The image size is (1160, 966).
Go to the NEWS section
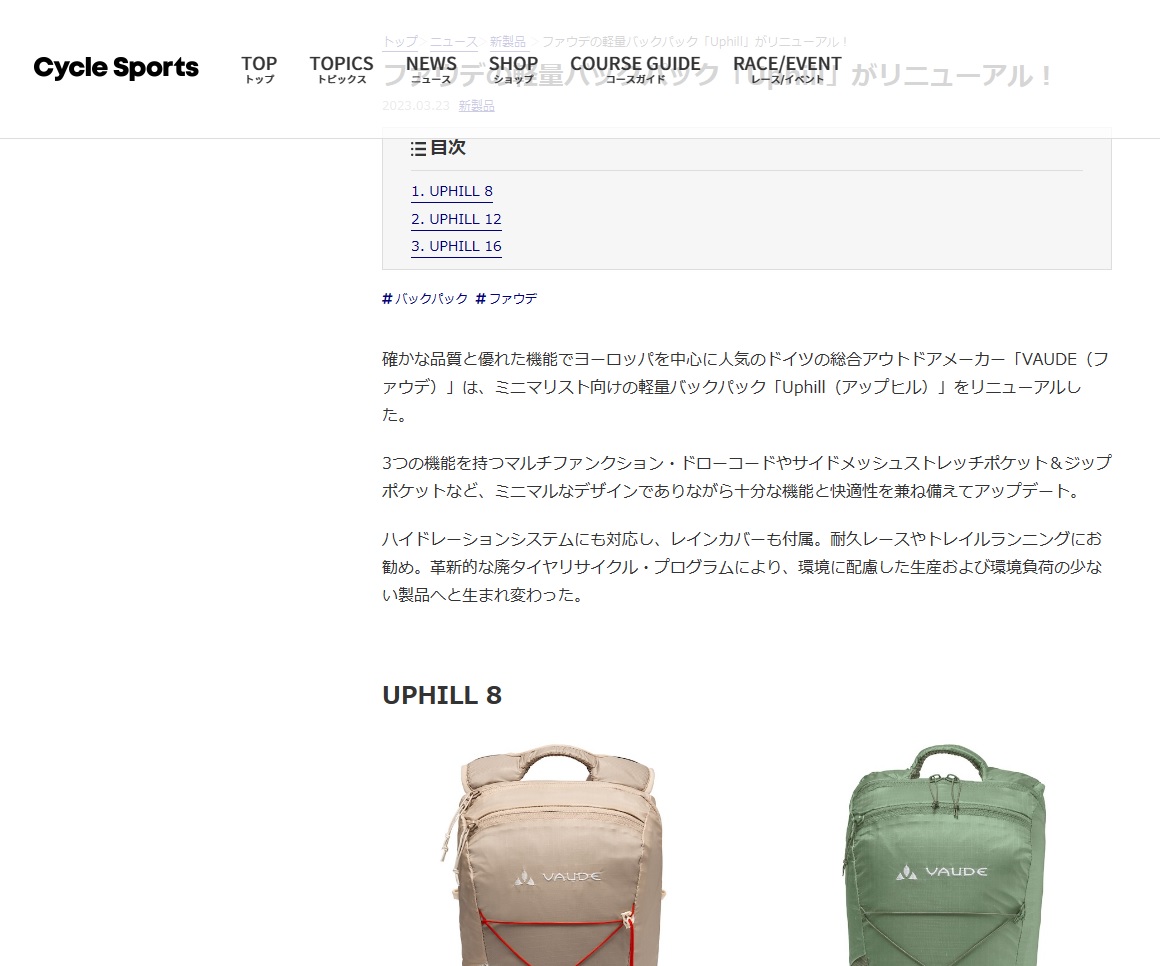[431, 70]
